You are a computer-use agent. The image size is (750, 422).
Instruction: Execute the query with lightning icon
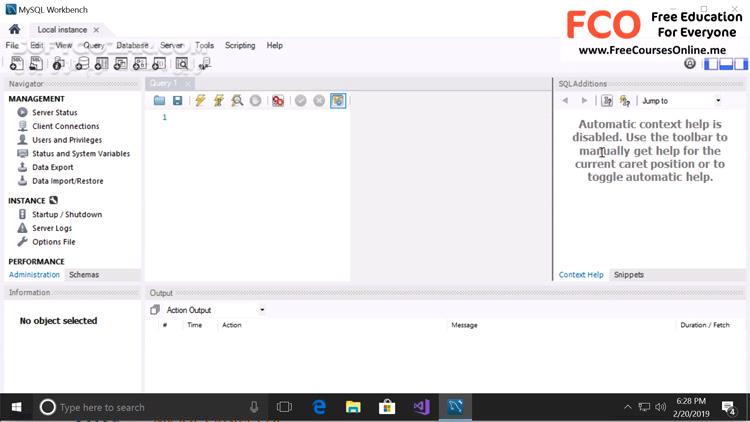point(200,100)
